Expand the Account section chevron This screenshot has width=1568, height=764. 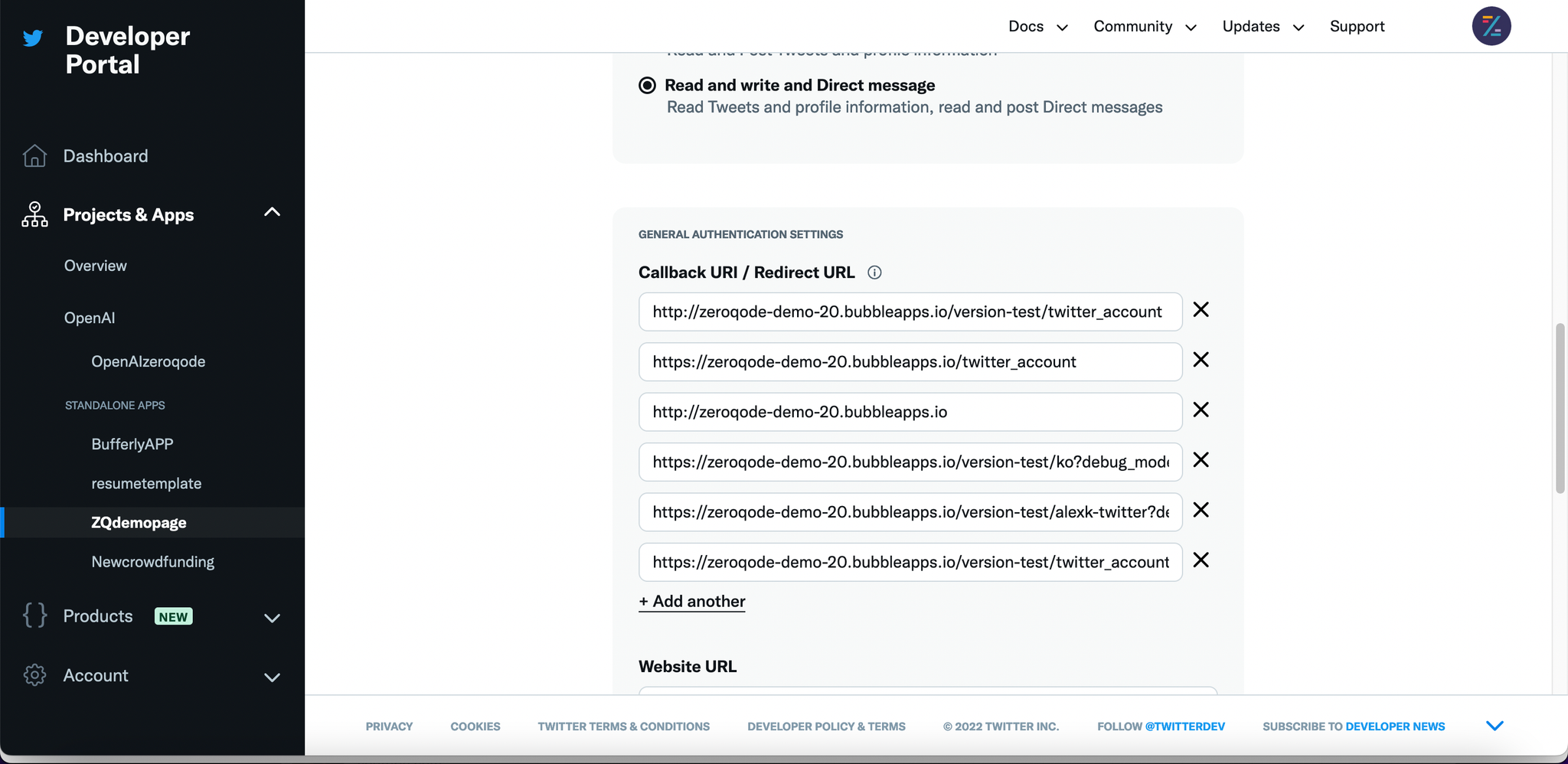272,677
